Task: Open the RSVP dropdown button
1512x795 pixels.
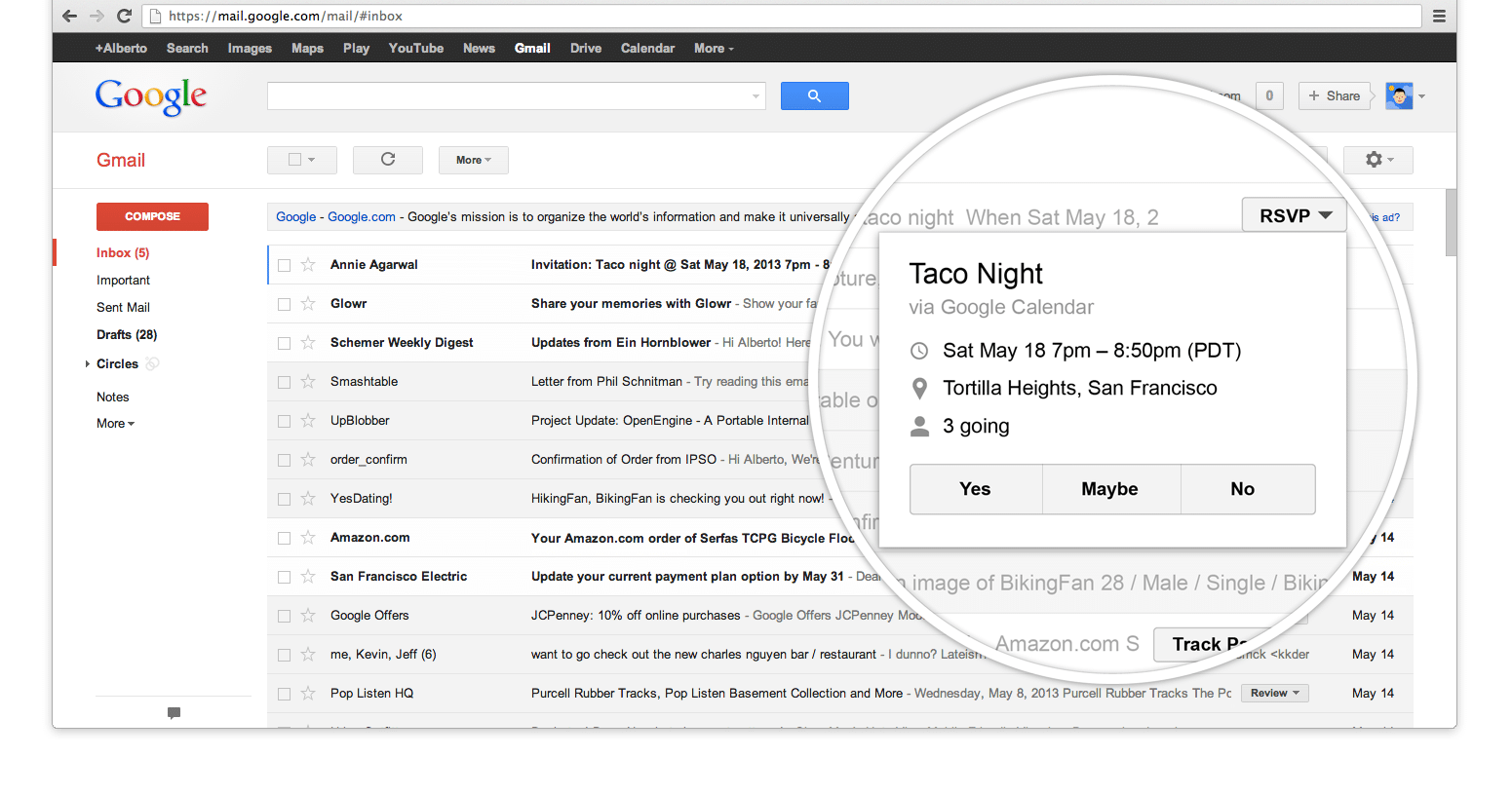Action: point(1294,215)
